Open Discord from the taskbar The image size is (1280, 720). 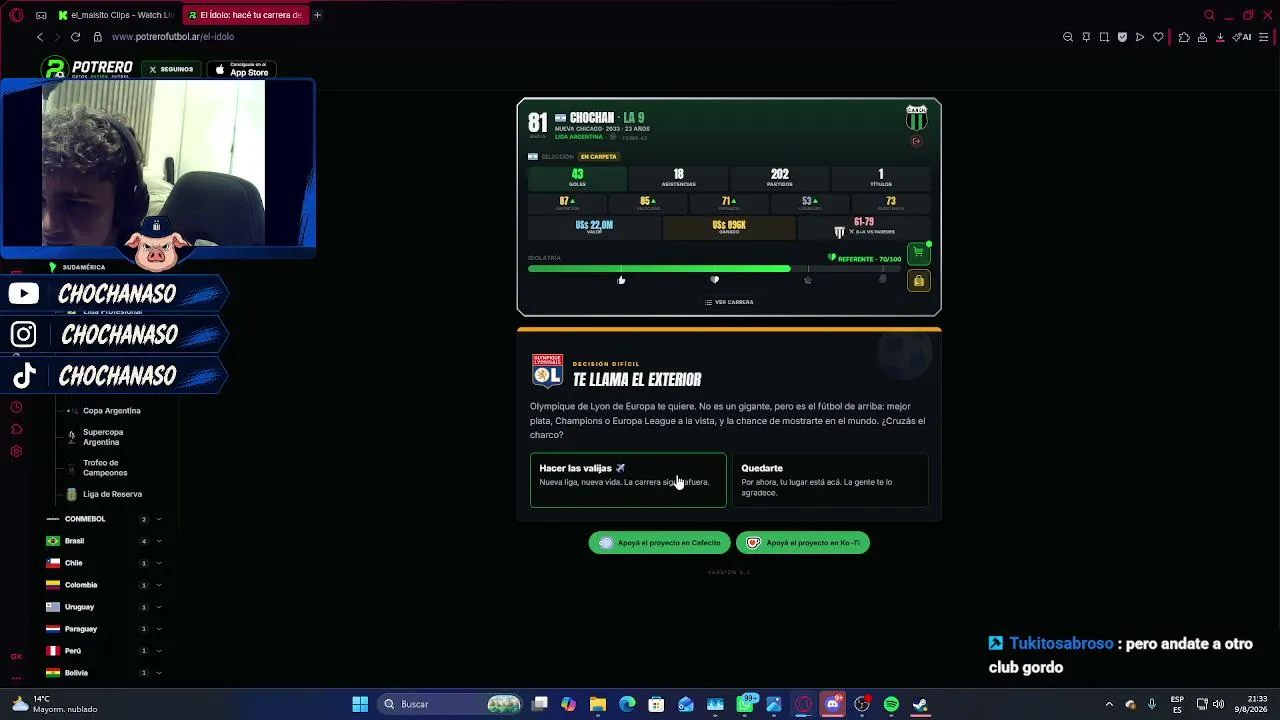[x=832, y=704]
